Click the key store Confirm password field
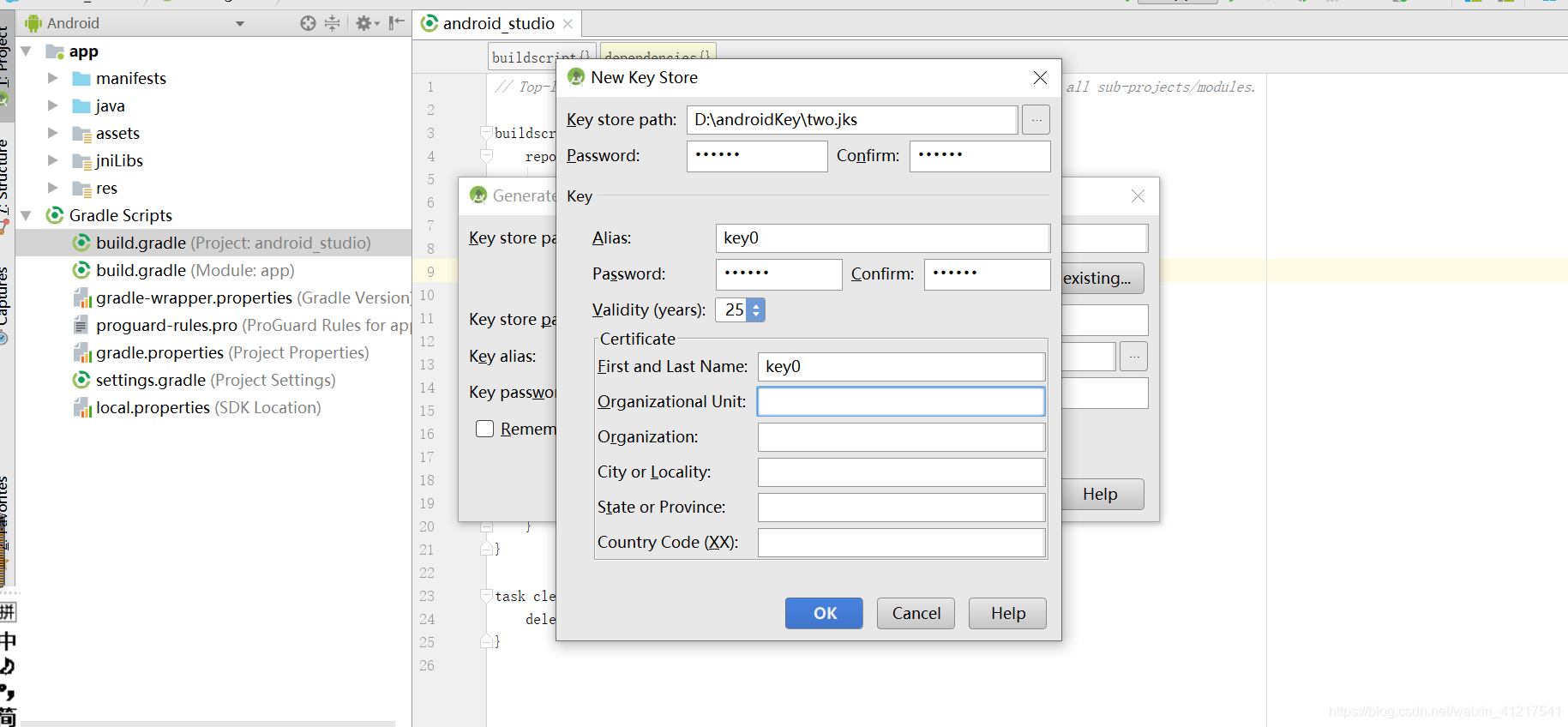 coord(980,156)
